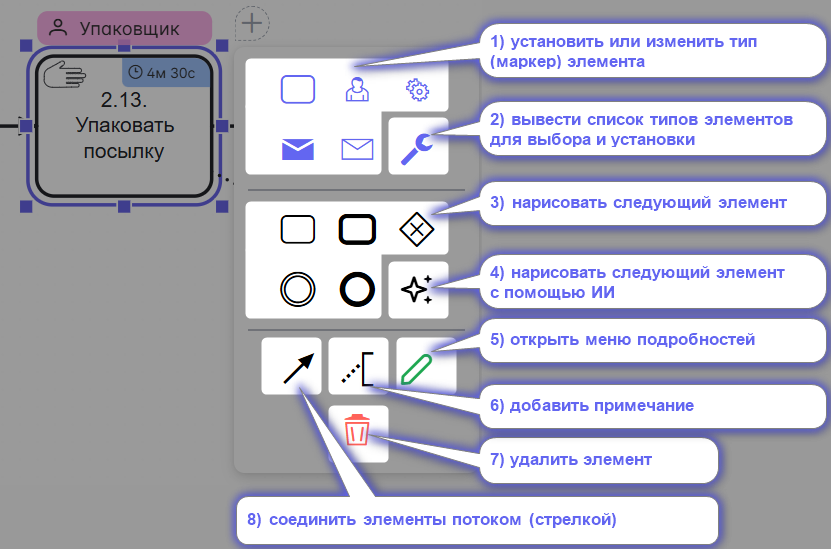Set element type to user task

click(x=357, y=89)
